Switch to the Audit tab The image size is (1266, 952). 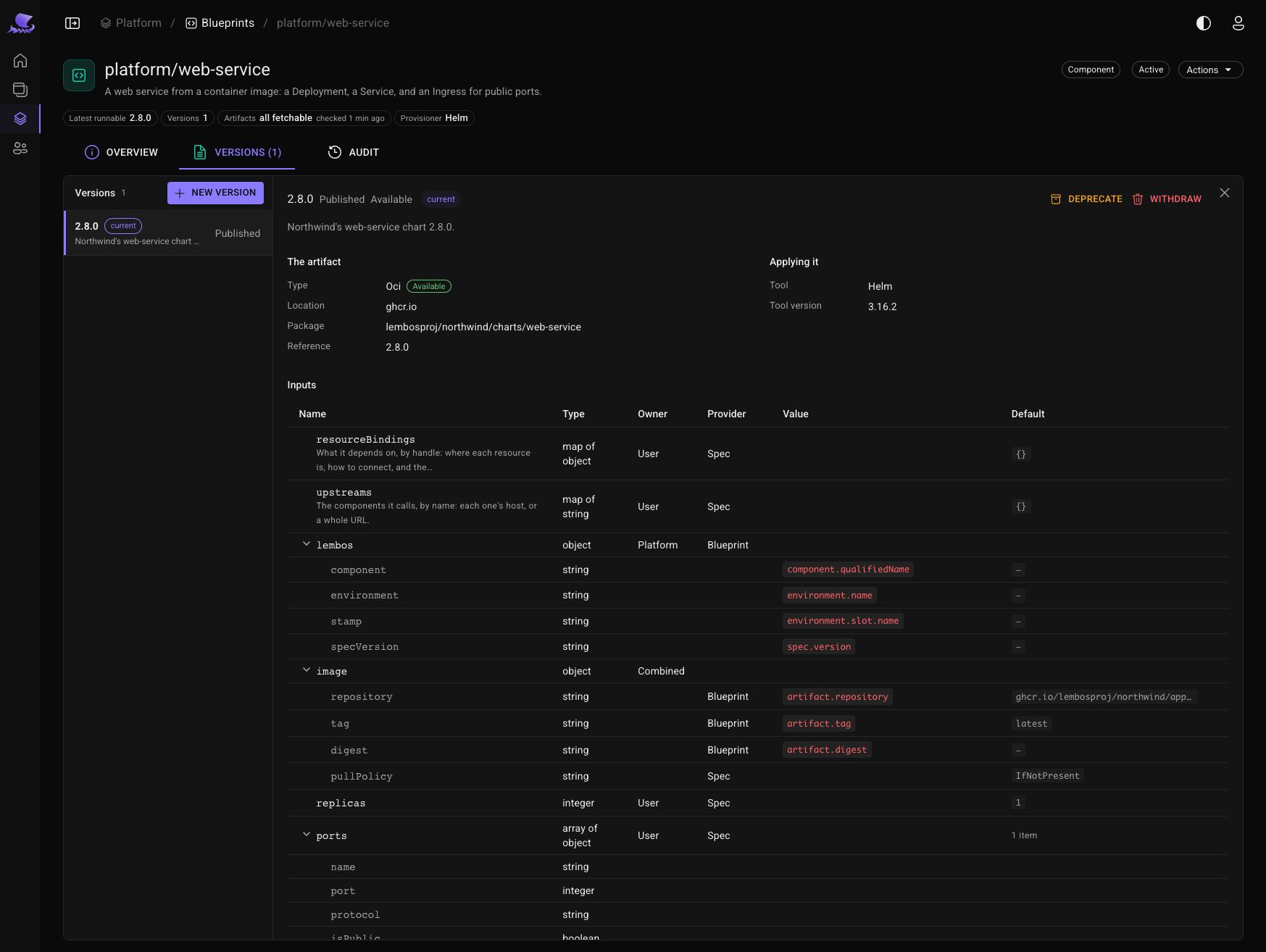click(354, 152)
